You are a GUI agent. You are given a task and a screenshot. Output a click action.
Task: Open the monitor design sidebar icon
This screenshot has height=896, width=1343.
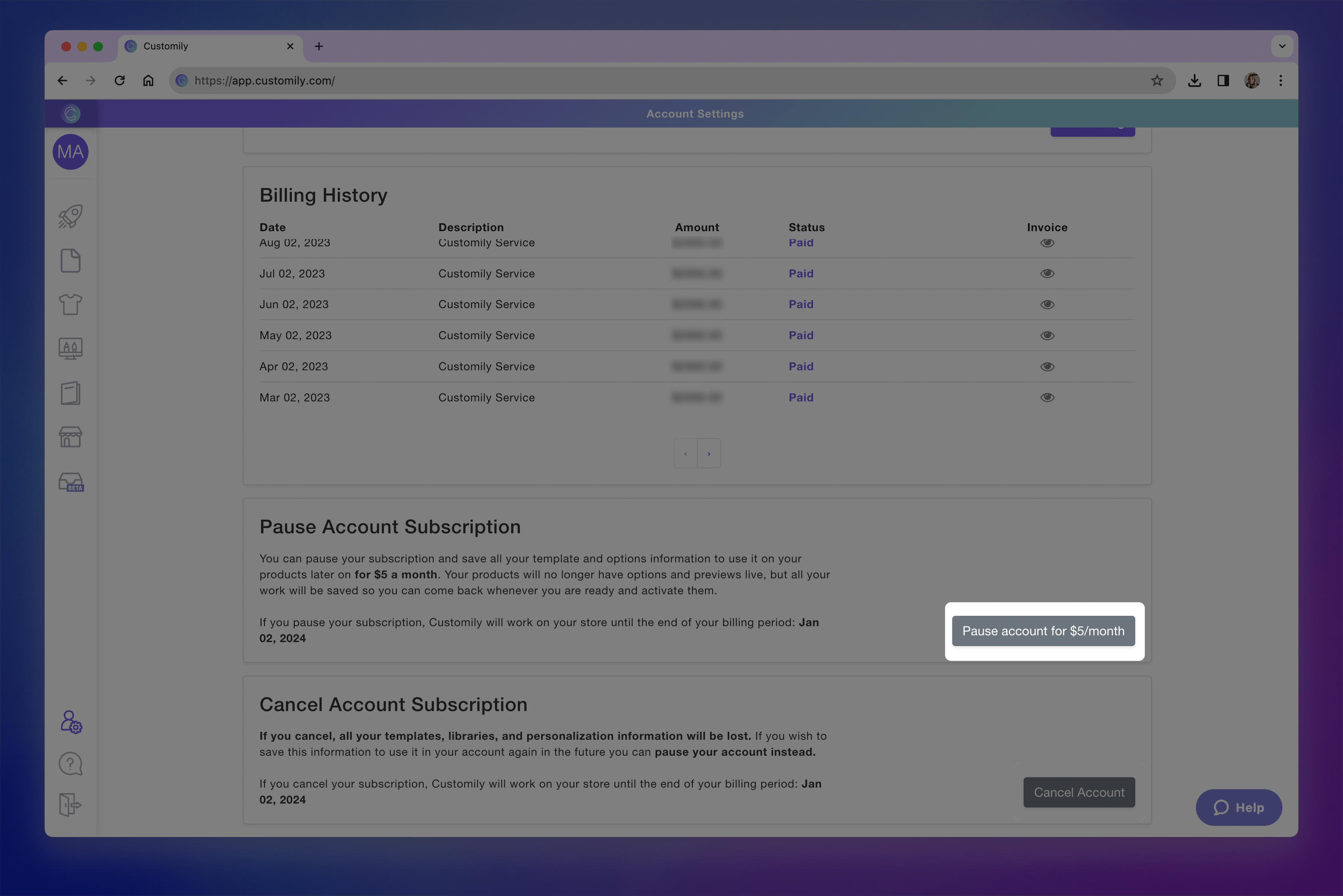(70, 349)
